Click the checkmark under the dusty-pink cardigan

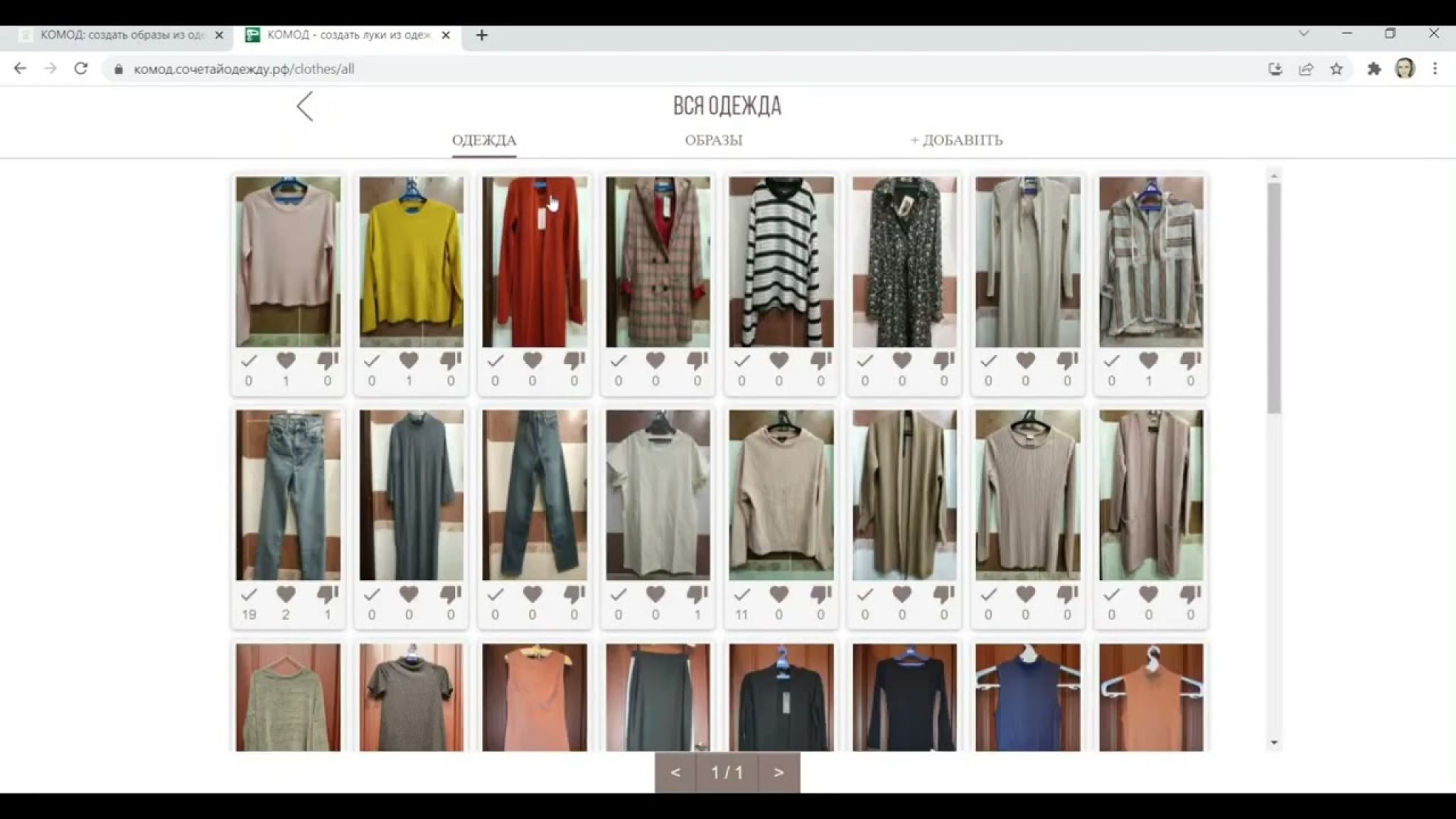pyautogui.click(x=1111, y=594)
